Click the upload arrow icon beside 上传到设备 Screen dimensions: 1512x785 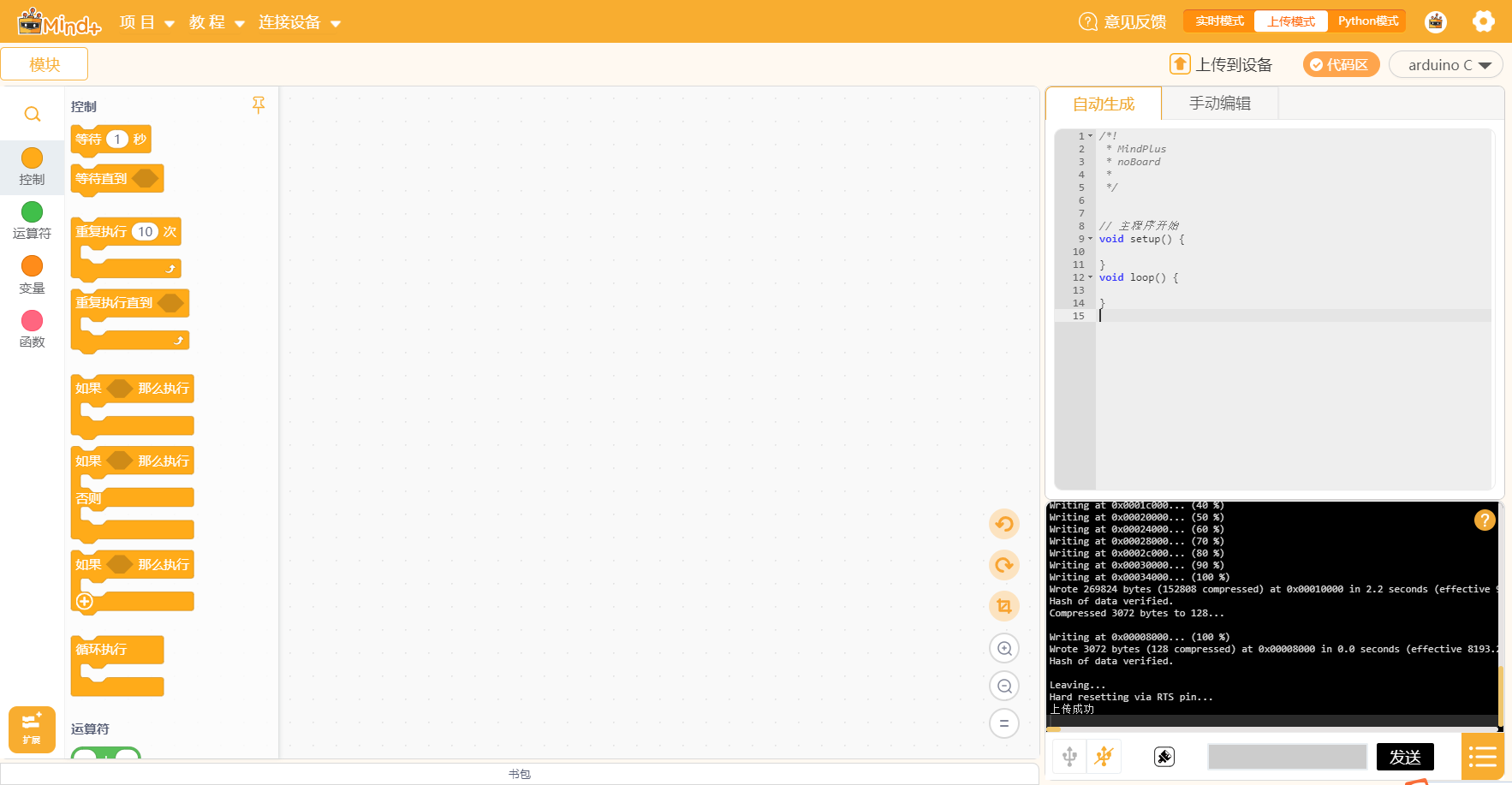click(x=1180, y=64)
